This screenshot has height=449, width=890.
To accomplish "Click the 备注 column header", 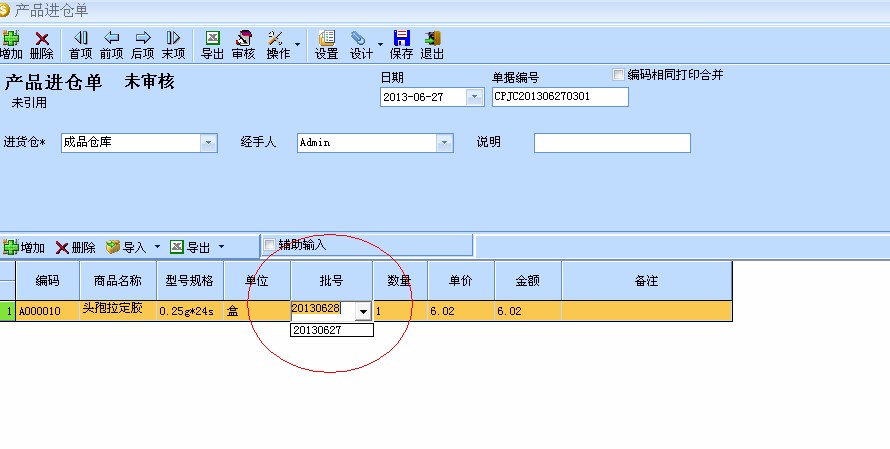I will point(646,280).
